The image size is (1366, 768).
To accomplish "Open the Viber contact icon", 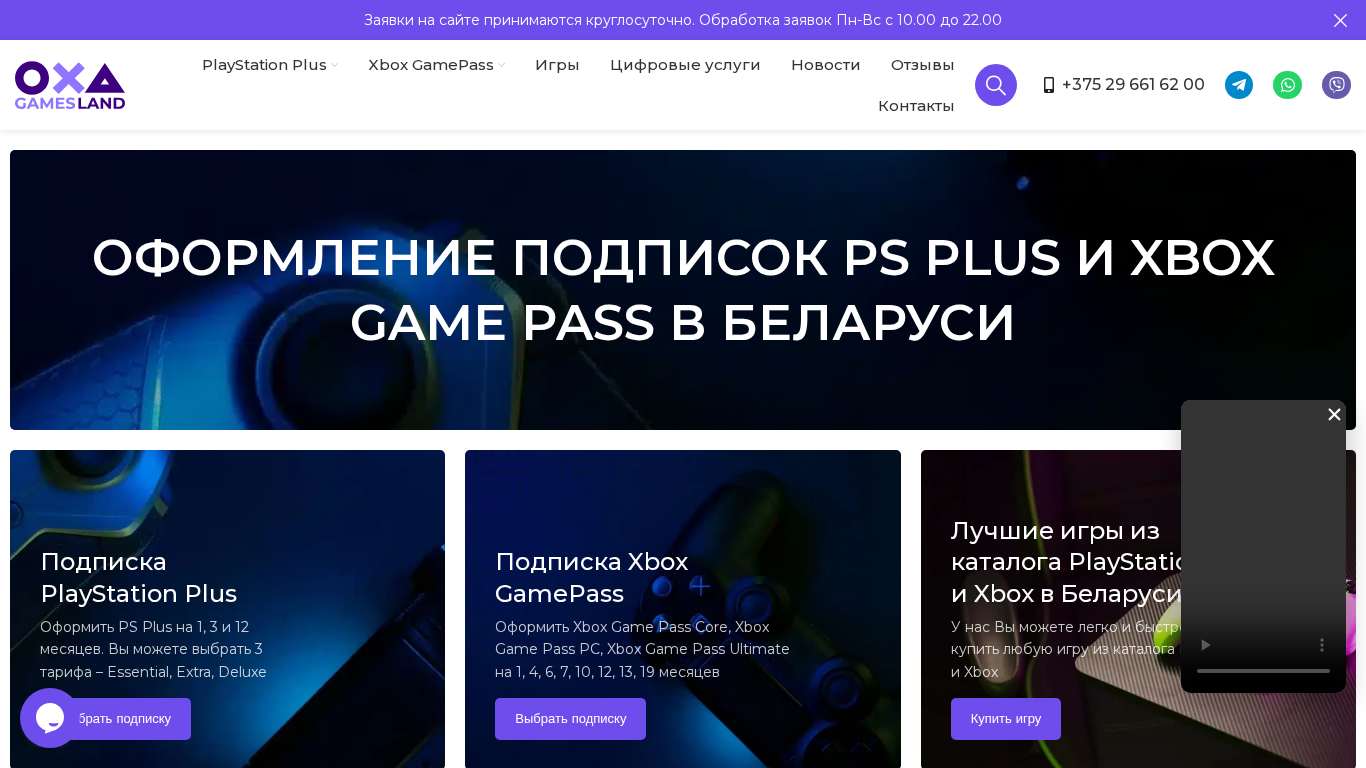I will (1336, 85).
